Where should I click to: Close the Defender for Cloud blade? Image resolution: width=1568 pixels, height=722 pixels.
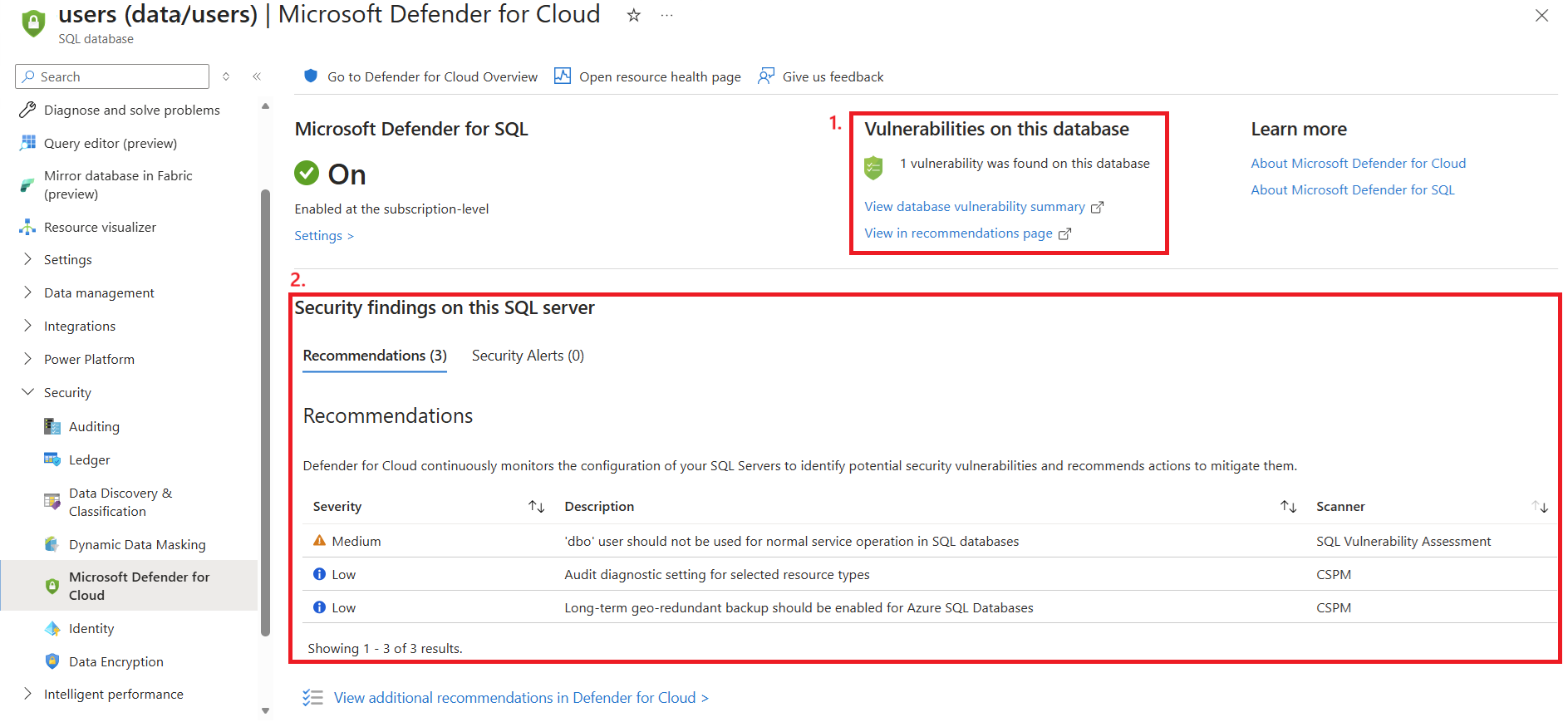coord(1541,15)
